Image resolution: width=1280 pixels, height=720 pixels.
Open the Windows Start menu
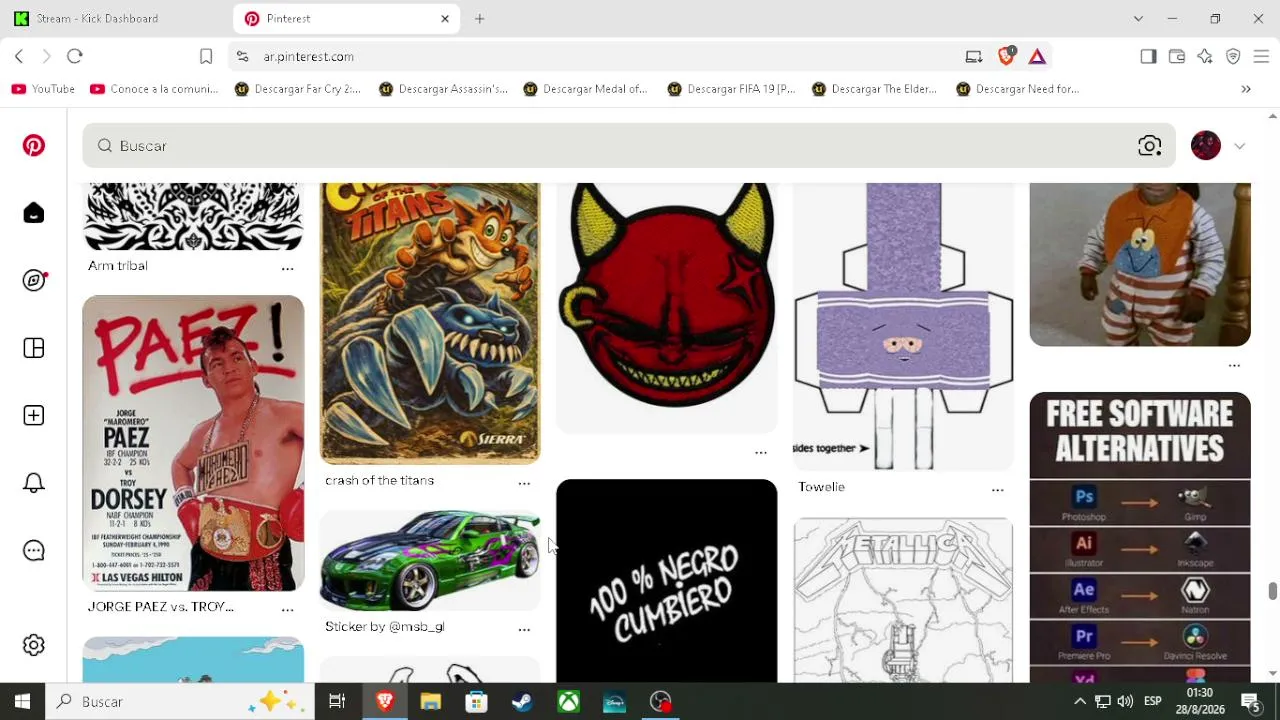pyautogui.click(x=22, y=702)
